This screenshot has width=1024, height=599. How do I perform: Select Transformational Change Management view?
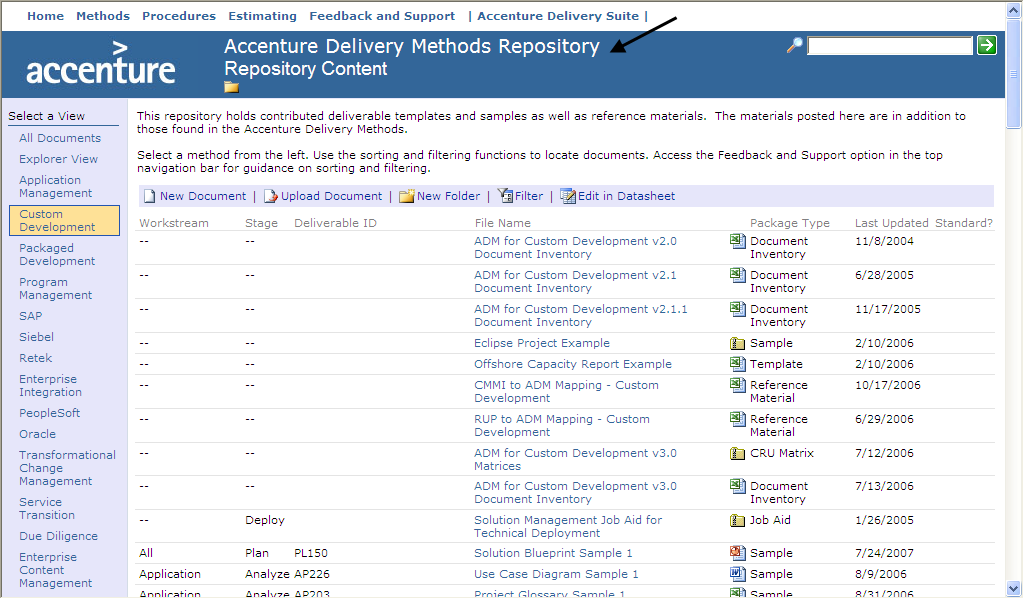[x=67, y=468]
